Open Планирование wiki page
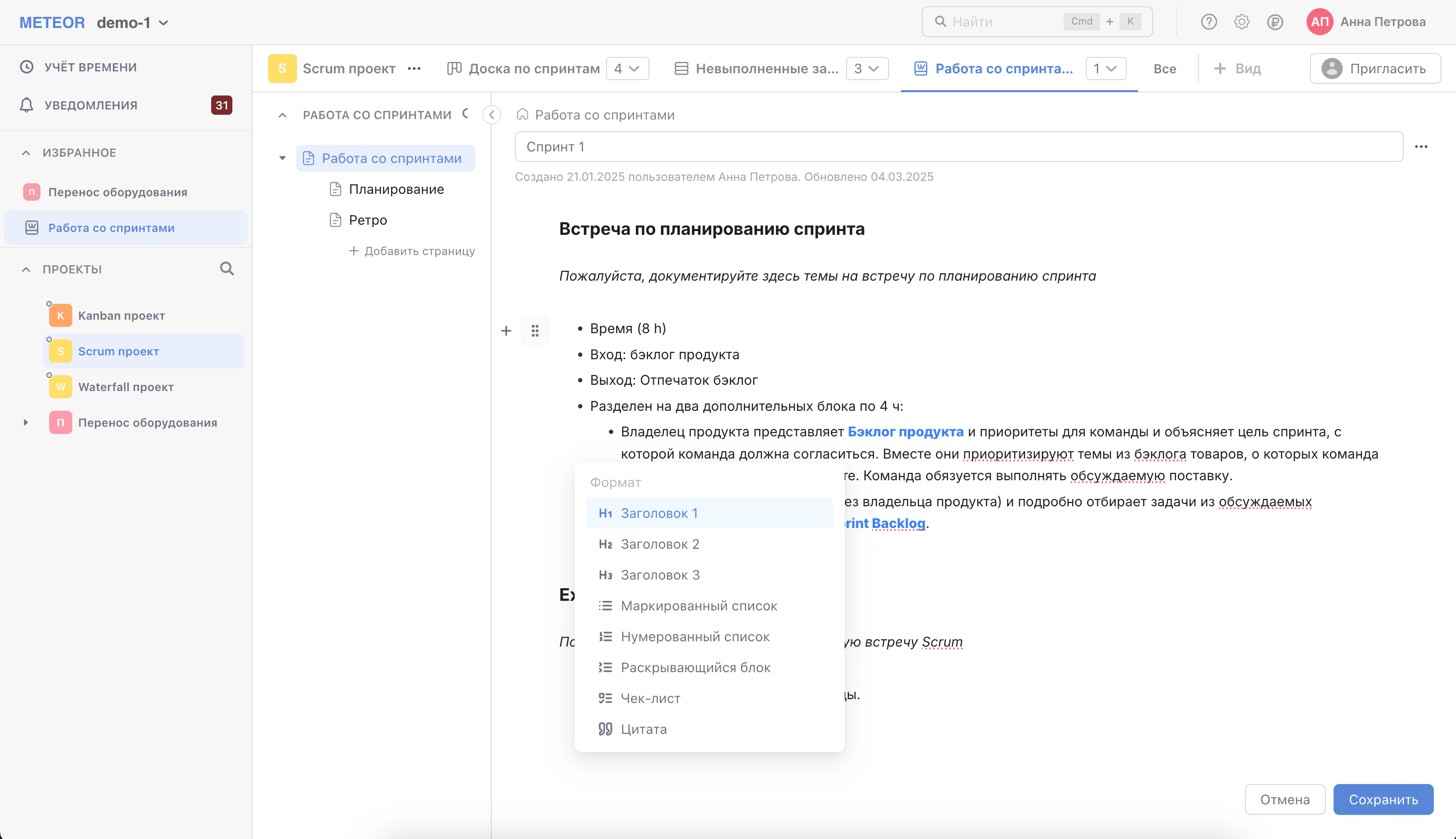Screen dimensions: 1456x839 point(396,189)
